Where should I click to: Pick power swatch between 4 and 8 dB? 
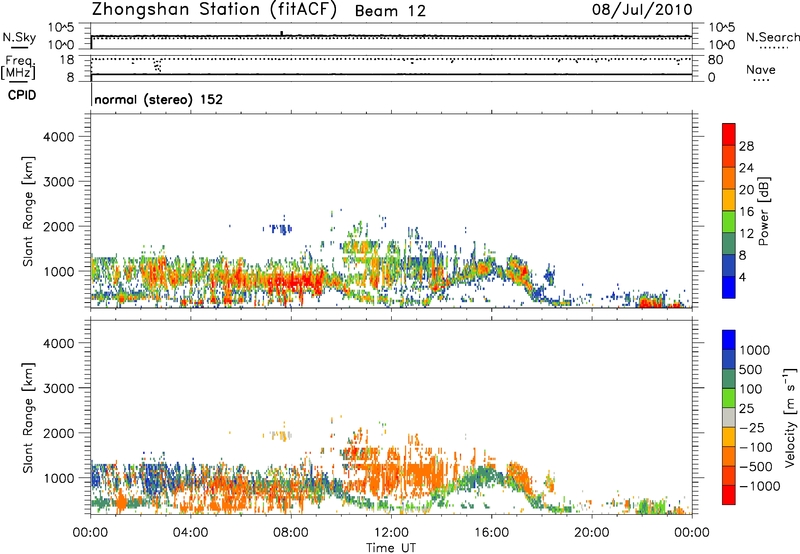(x=729, y=265)
